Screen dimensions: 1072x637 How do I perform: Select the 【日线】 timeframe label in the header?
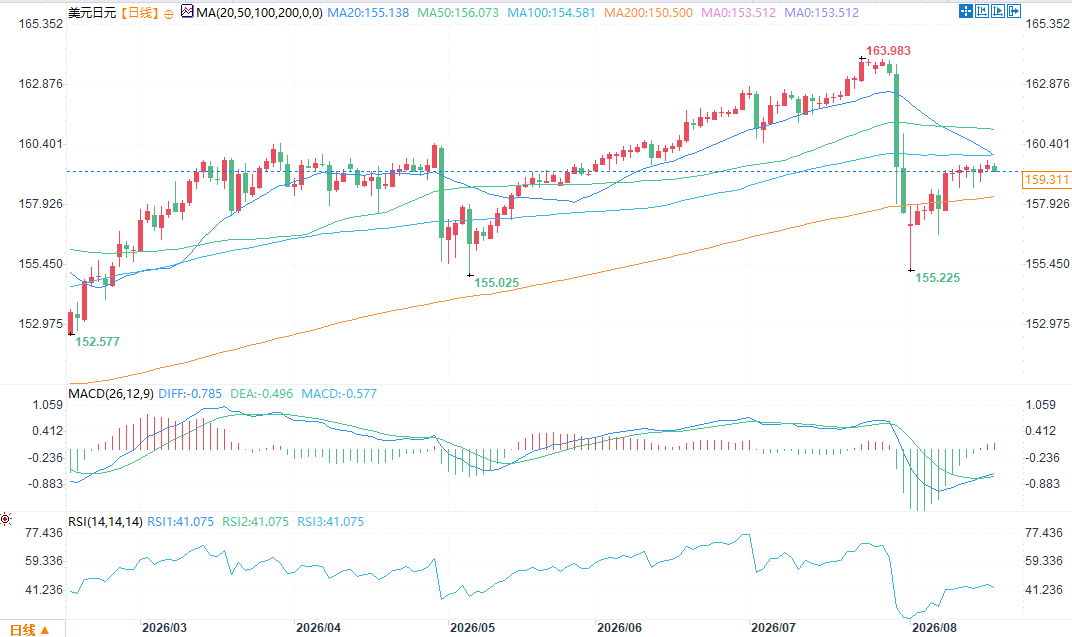click(140, 13)
